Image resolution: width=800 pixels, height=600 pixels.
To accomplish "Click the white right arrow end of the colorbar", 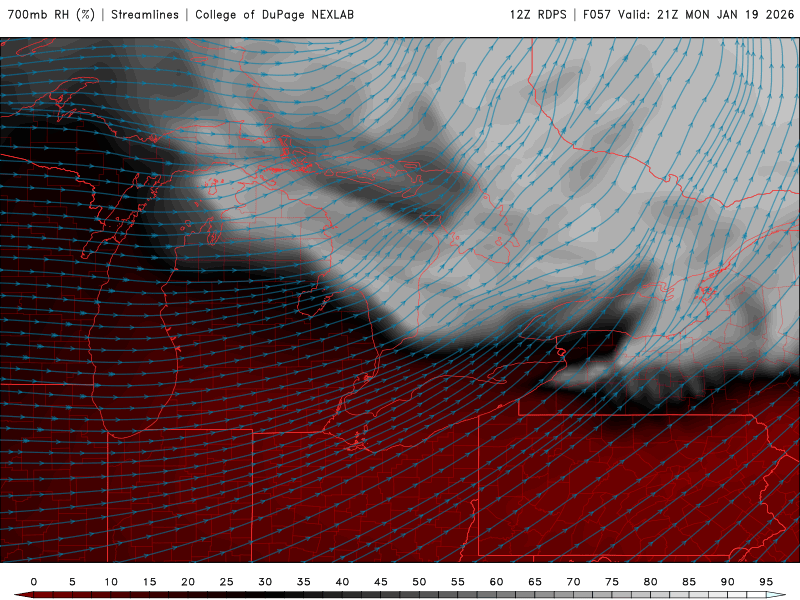I will click(x=777, y=595).
